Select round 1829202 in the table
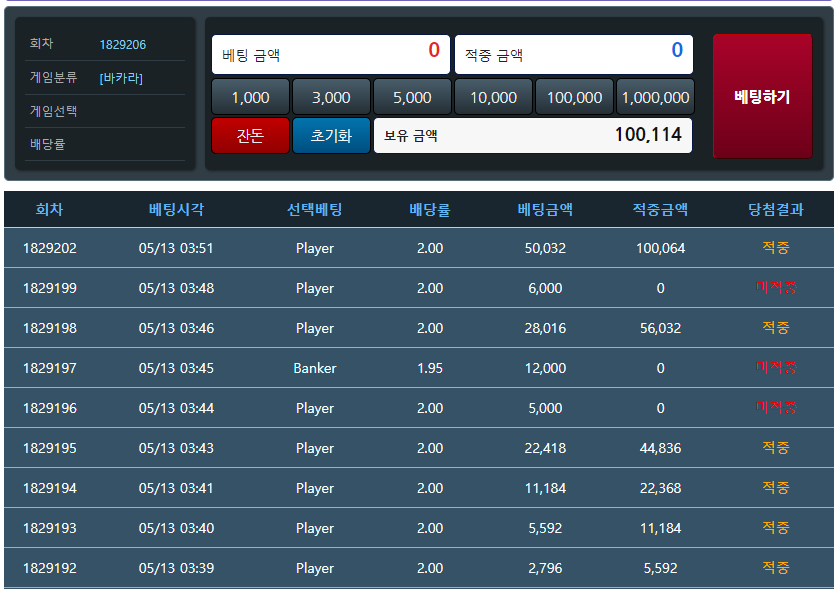 coord(50,248)
